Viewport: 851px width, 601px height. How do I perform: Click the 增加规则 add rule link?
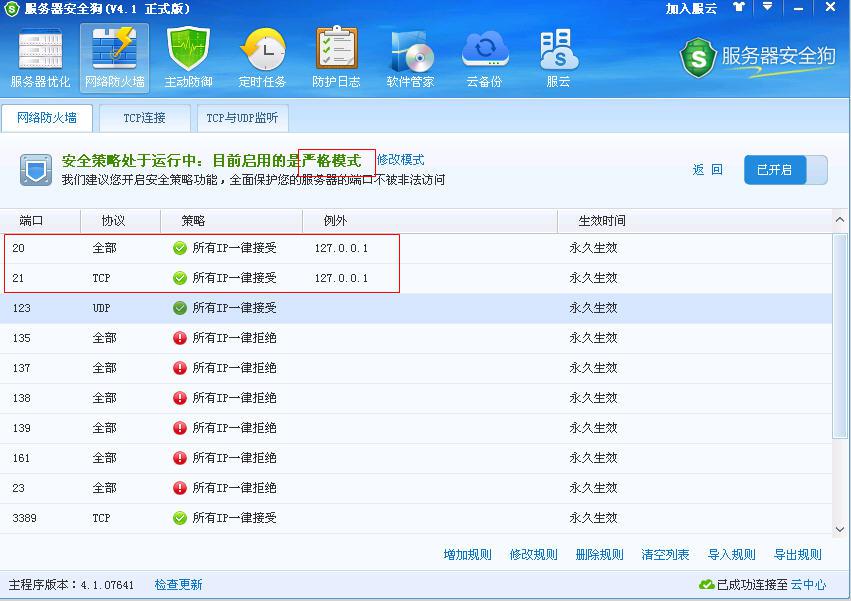click(468, 554)
